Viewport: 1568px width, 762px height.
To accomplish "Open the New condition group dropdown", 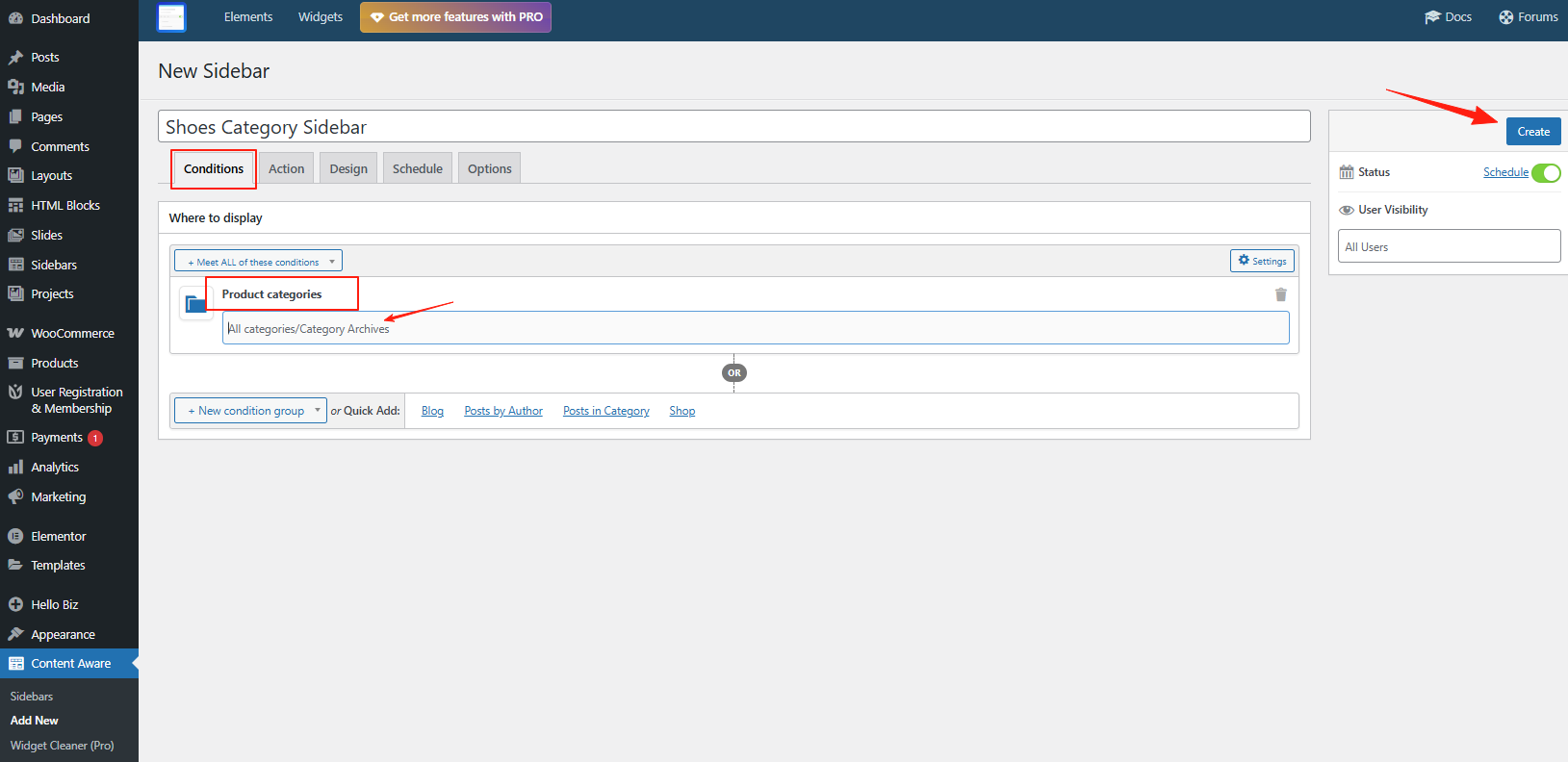I will [250, 411].
